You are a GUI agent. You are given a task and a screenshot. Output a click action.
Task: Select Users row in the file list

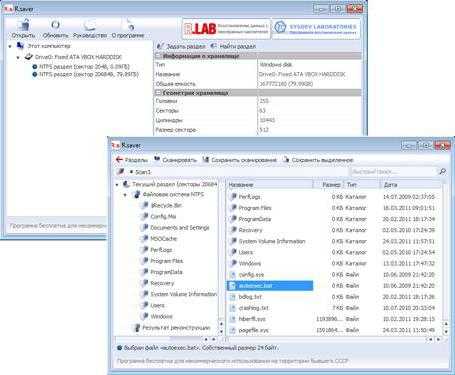246,252
